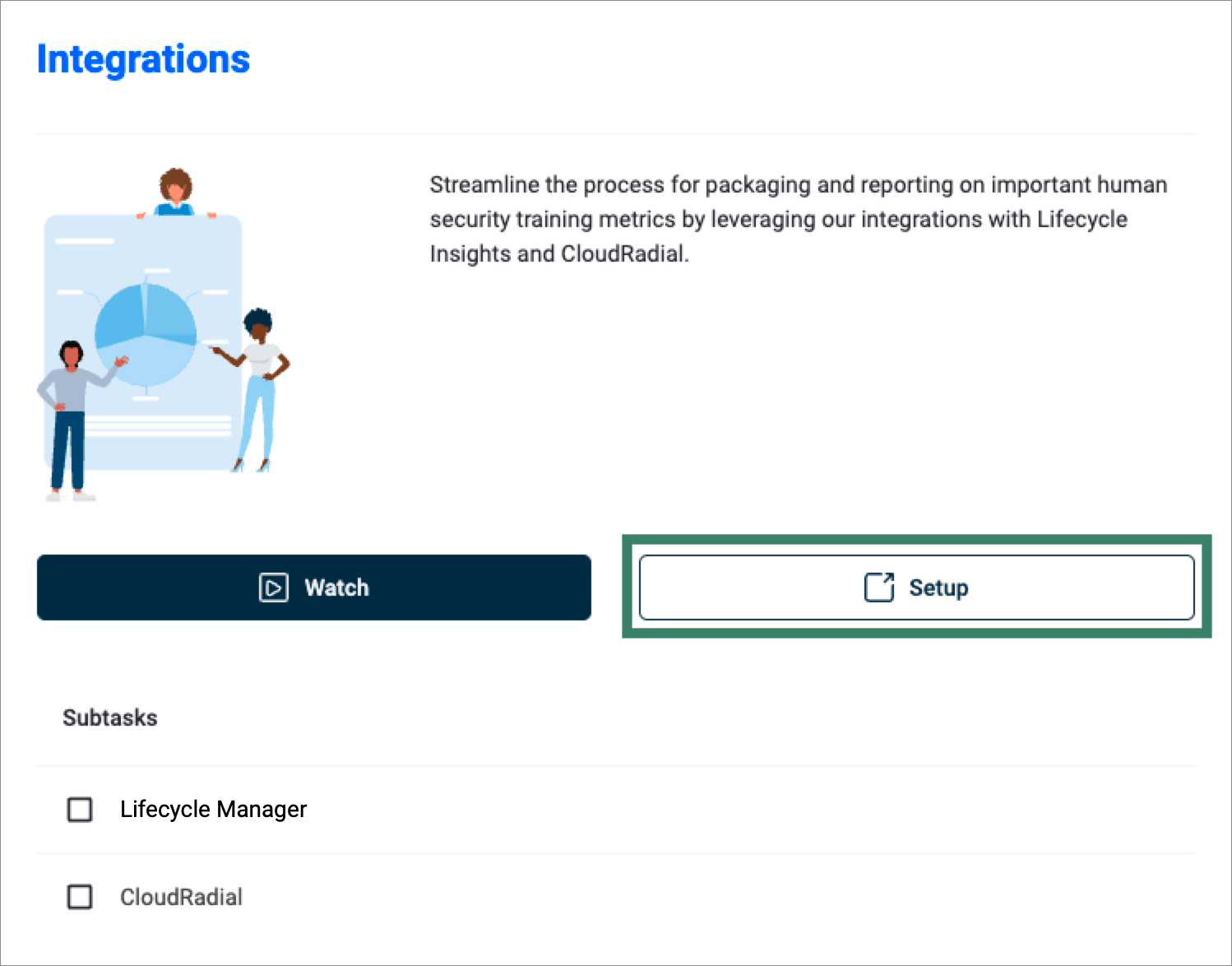The image size is (1232, 966).
Task: Click the pie chart in the illustration
Action: [x=146, y=334]
